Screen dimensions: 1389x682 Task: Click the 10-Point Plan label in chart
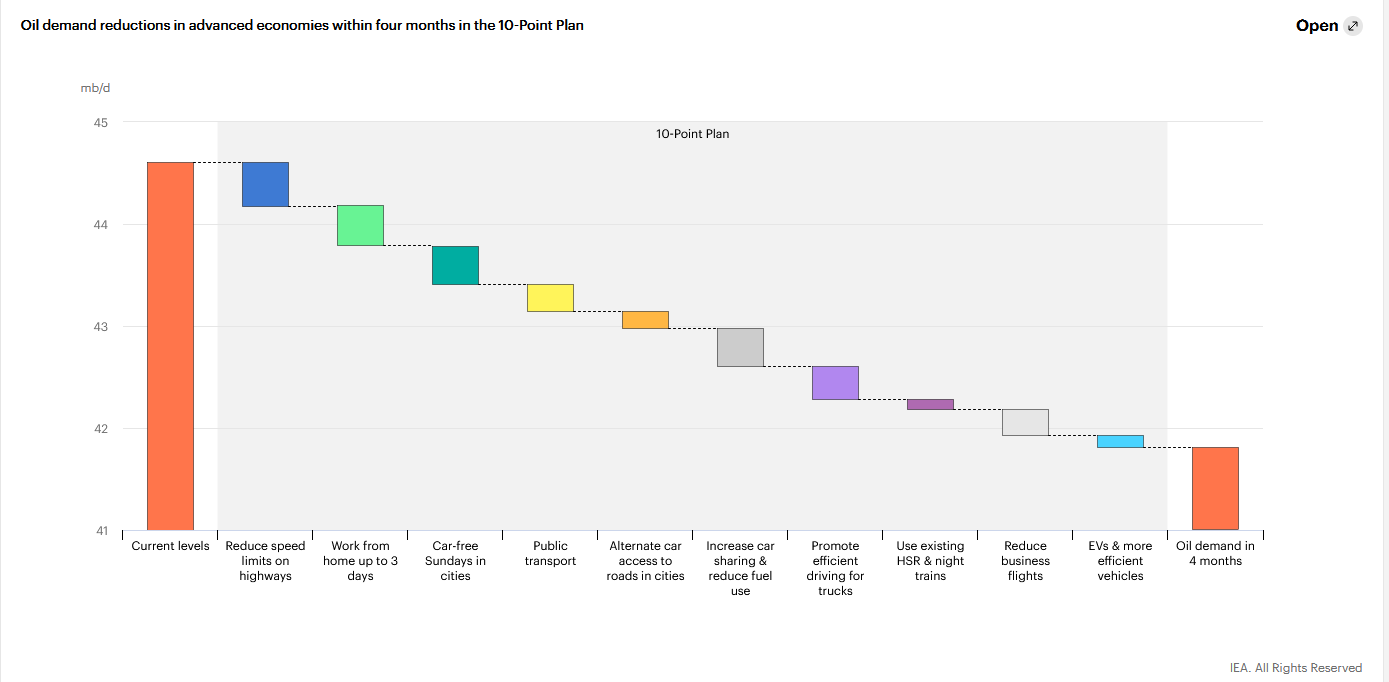click(692, 134)
